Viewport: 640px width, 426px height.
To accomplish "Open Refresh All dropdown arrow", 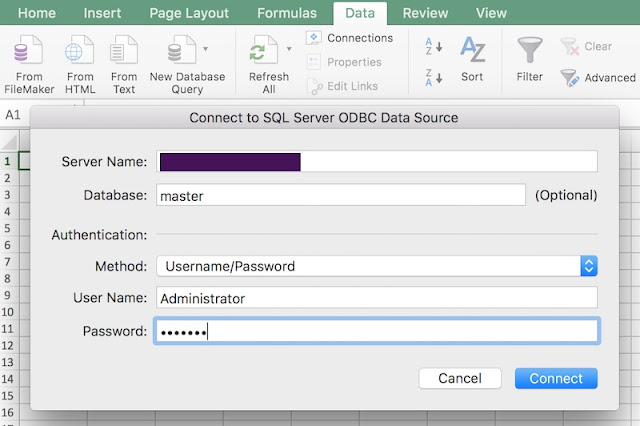I will coord(289,49).
